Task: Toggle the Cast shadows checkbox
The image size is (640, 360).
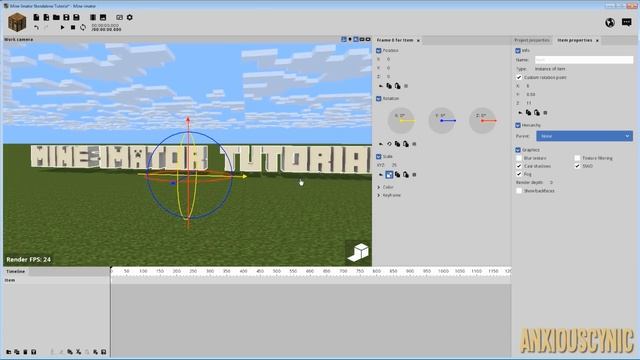Action: pyautogui.click(x=519, y=166)
